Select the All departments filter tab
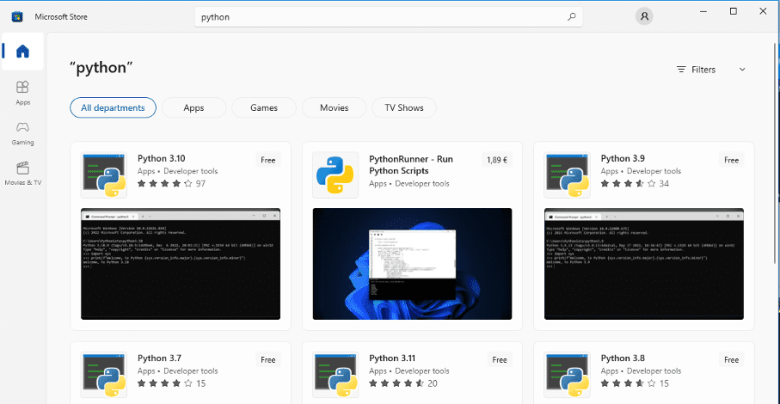This screenshot has width=780, height=404. coord(113,107)
